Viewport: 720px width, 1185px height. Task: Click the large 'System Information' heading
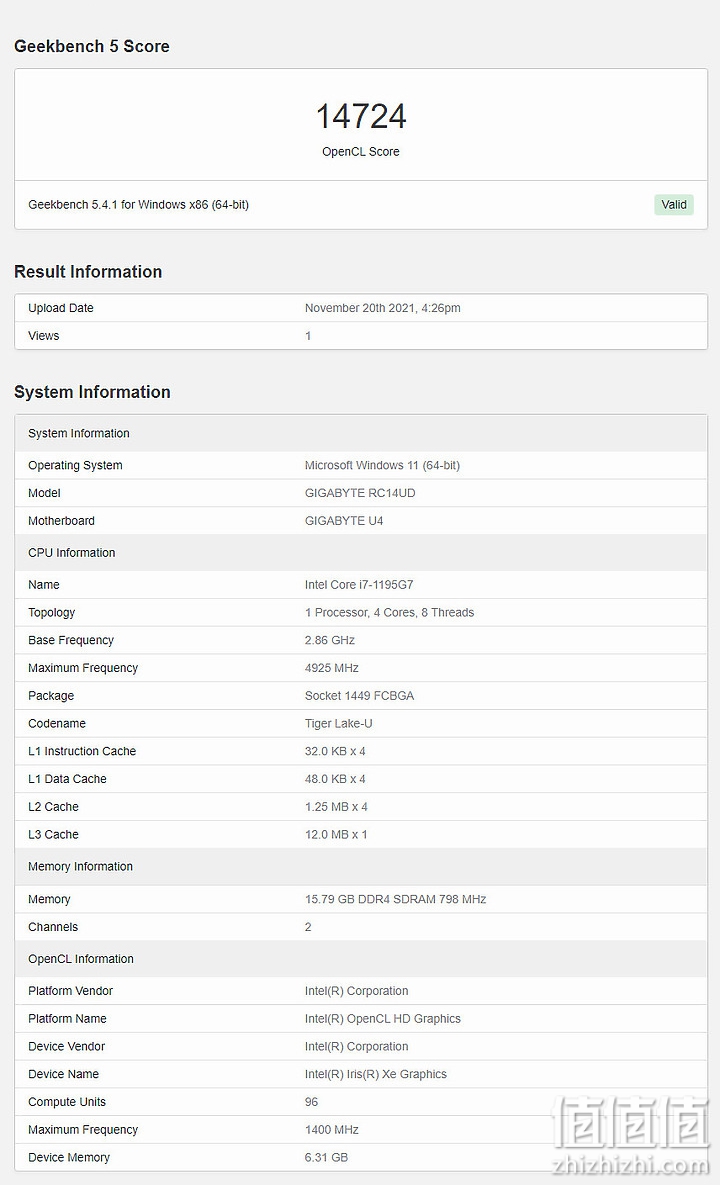(x=92, y=392)
